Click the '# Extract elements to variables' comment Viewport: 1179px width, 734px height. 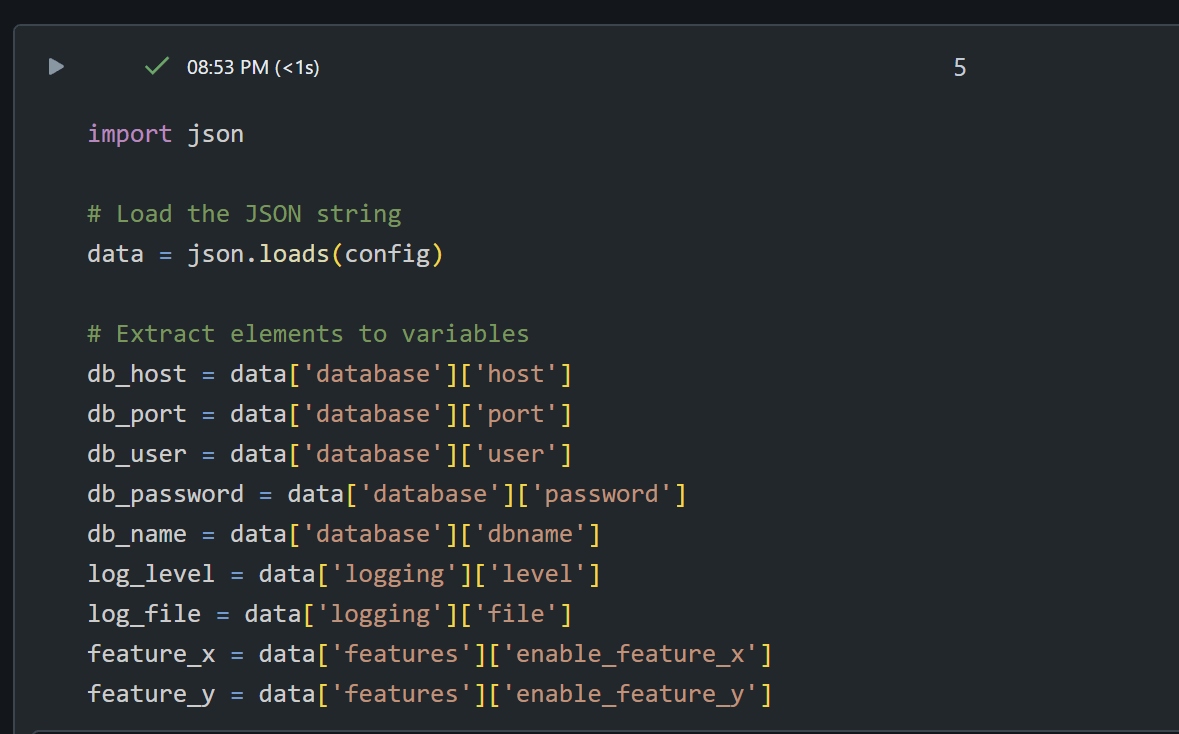point(308,334)
